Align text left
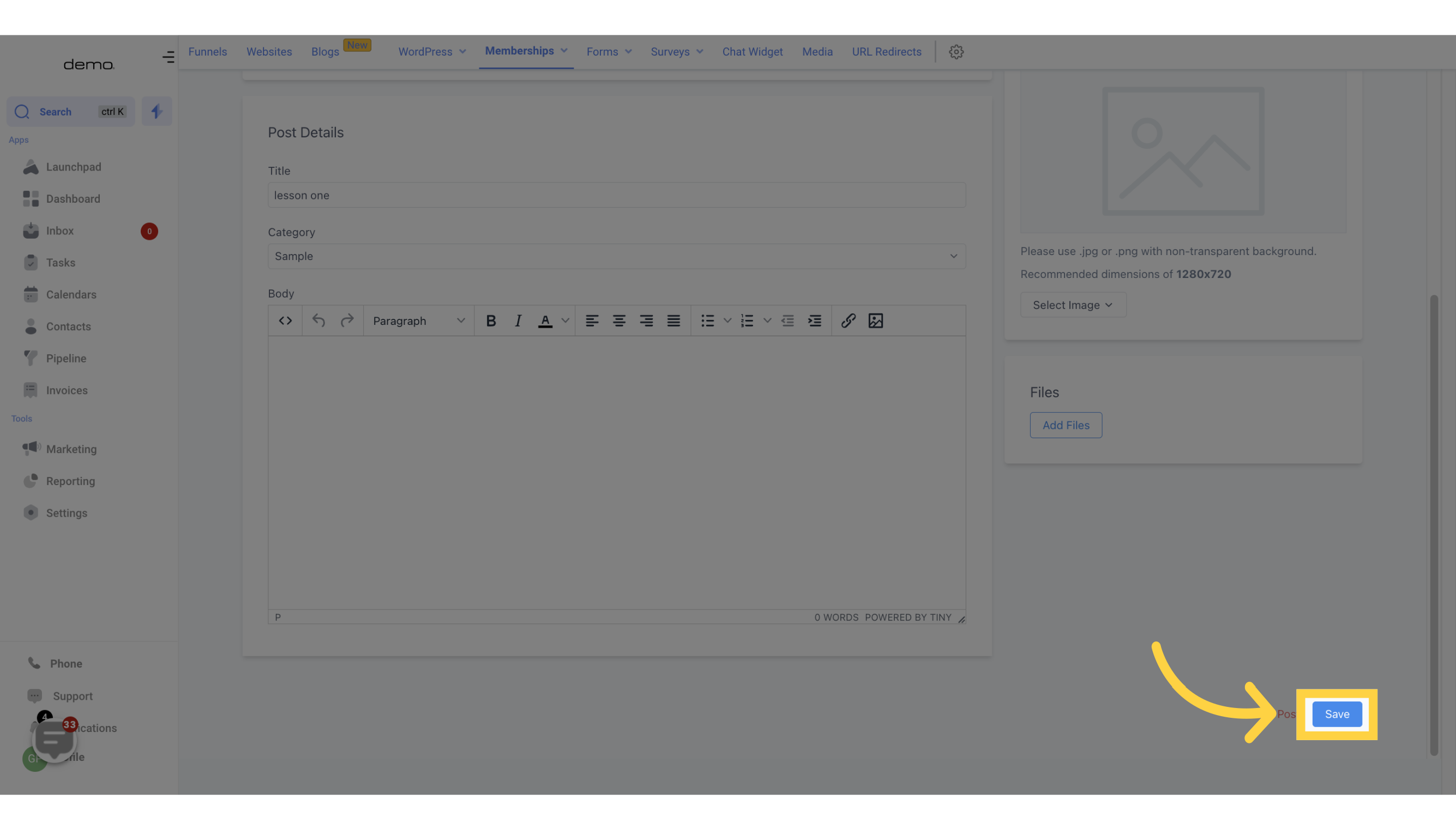The image size is (1456, 829). pos(592,320)
